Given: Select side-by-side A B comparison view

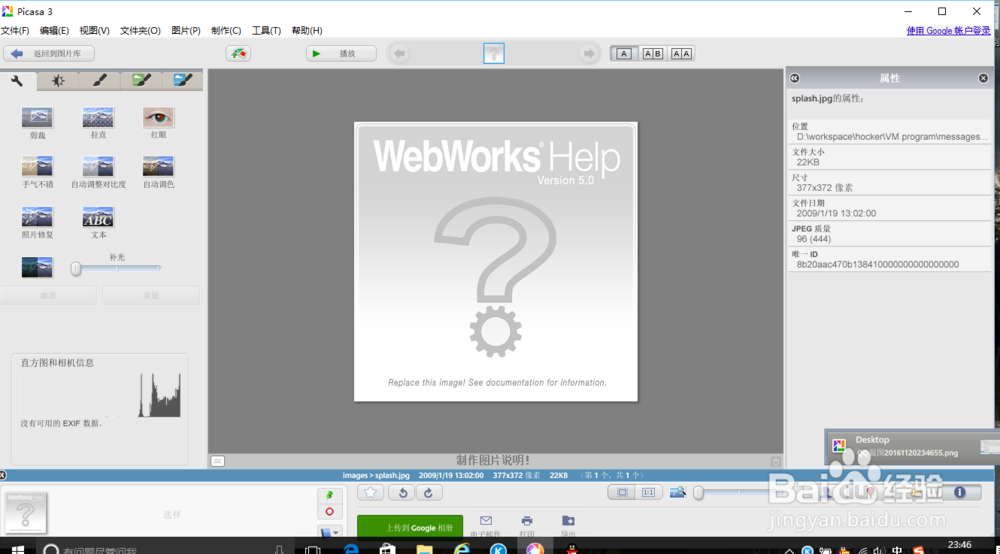Looking at the screenshot, I should coord(652,54).
